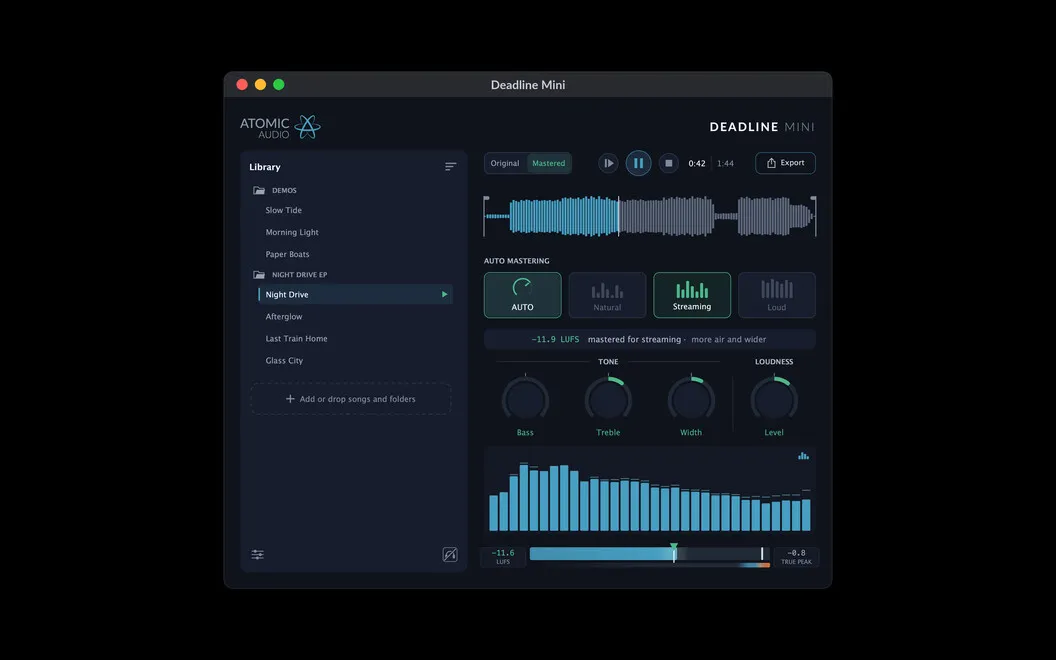
Task: Click the waveform playhead position
Action: (x=618, y=216)
